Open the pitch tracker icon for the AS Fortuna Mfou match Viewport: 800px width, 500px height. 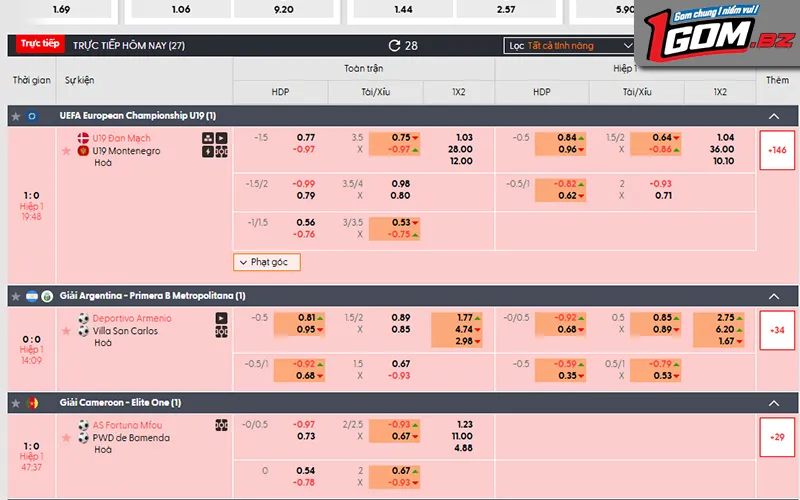coord(221,425)
